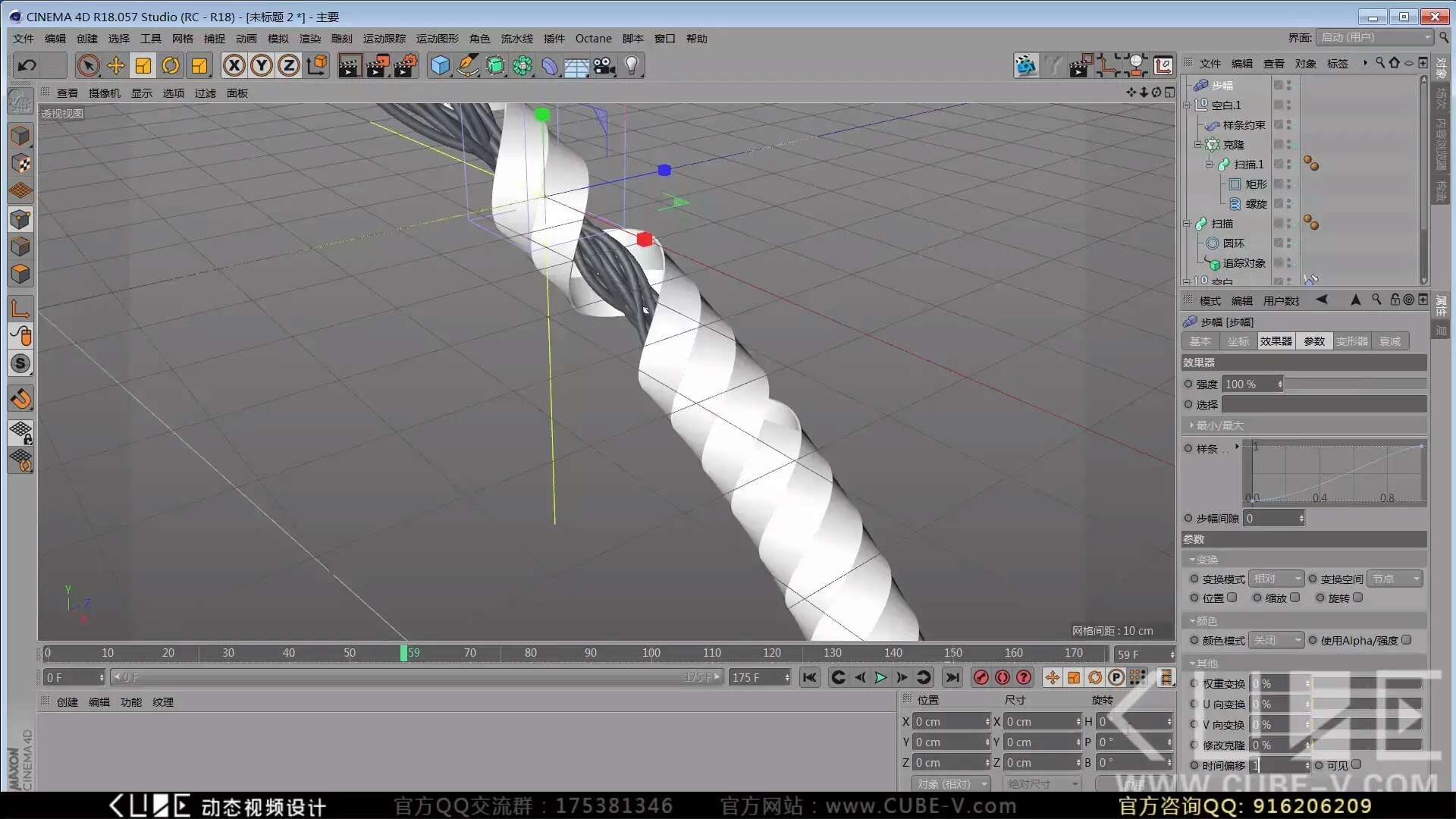The width and height of the screenshot is (1456, 819).
Task: Click the 对象 (相对) coordinate mode button
Action: pos(949,783)
